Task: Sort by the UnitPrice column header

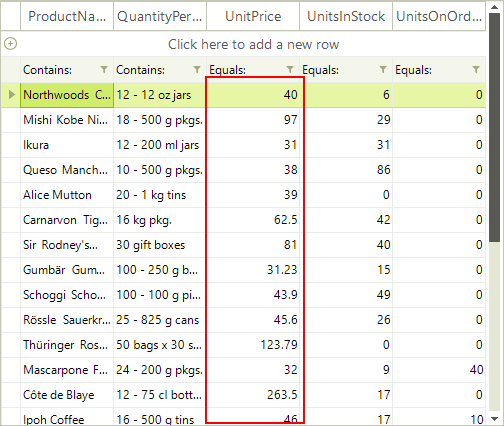Action: [253, 16]
